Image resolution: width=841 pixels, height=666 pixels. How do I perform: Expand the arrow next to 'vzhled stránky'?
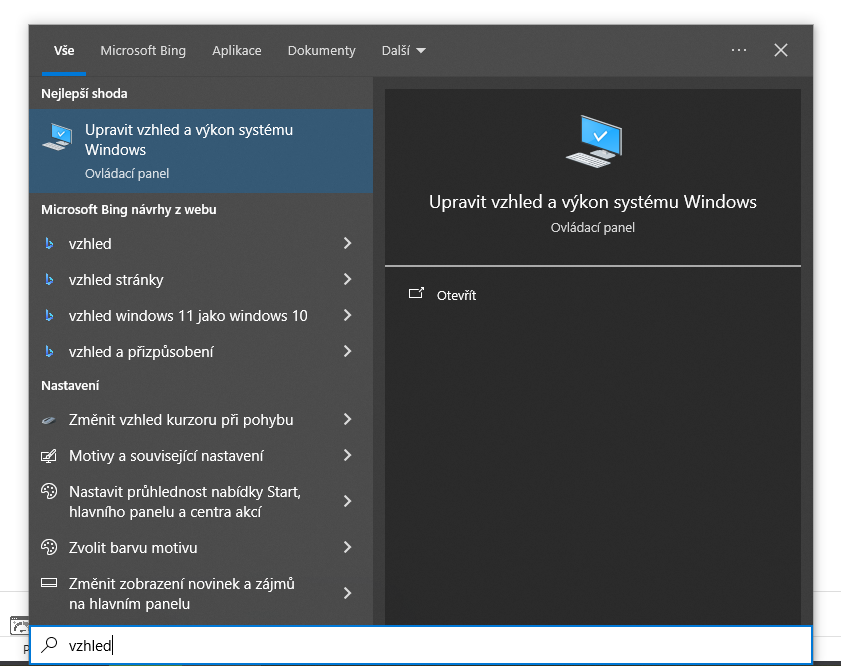point(348,279)
